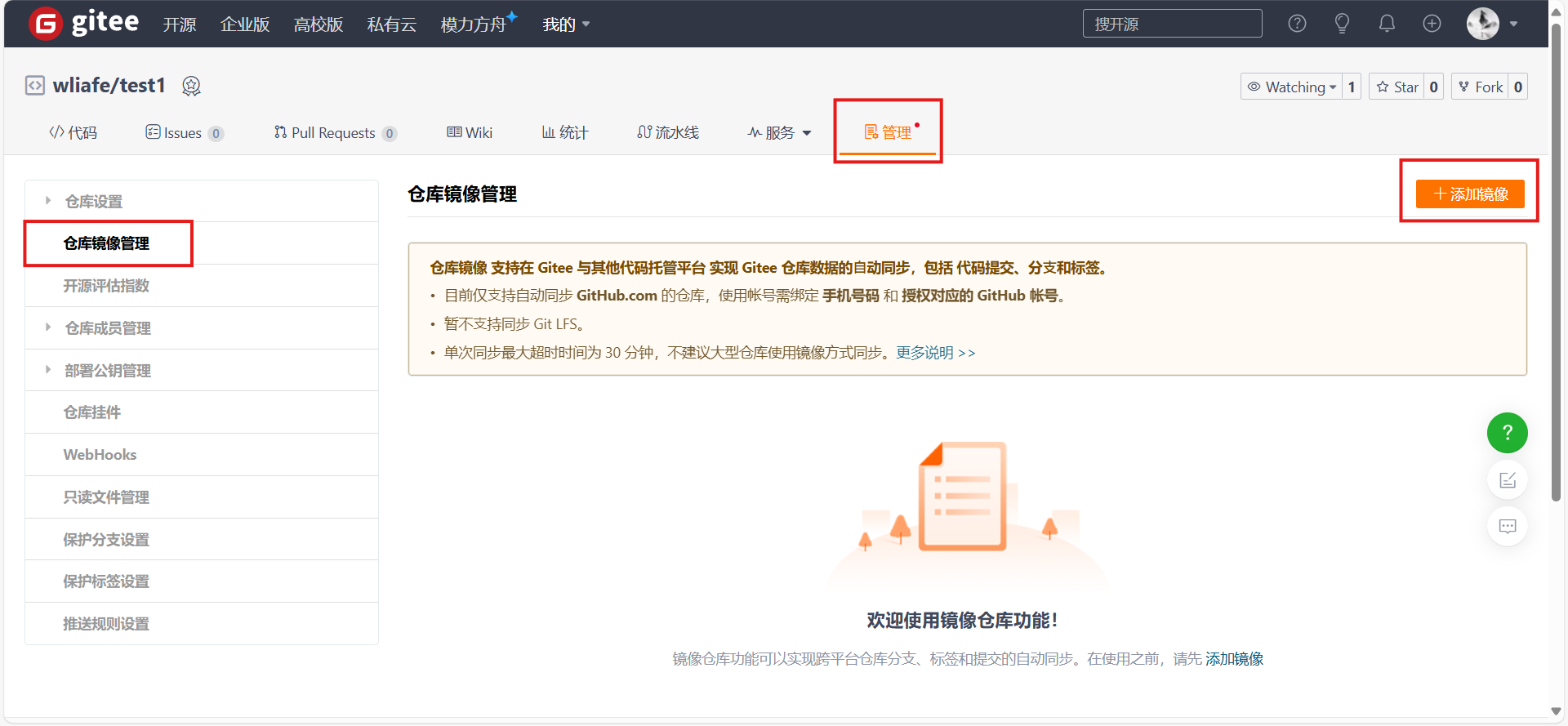Open the Pull Requests tab
Viewport: 1568px width, 726px height.
pyautogui.click(x=334, y=132)
